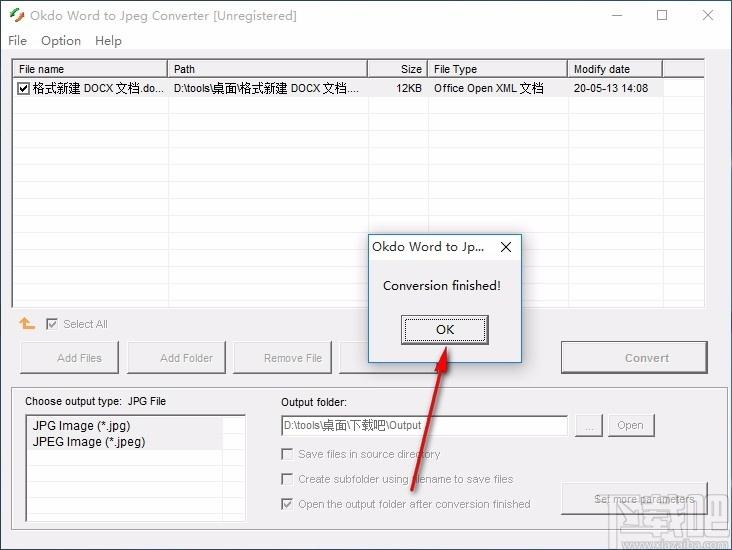
Task: Enable Create subfolder using filename option
Action: click(287, 479)
